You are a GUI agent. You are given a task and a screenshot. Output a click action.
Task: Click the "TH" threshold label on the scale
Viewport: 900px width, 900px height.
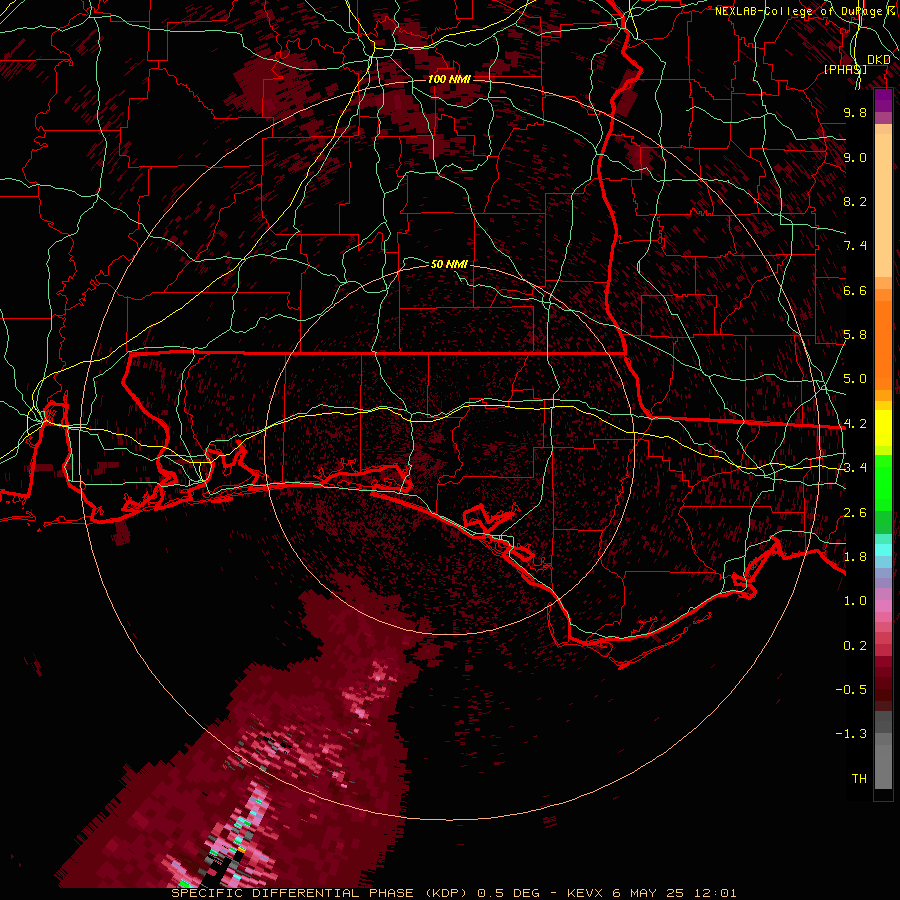859,779
